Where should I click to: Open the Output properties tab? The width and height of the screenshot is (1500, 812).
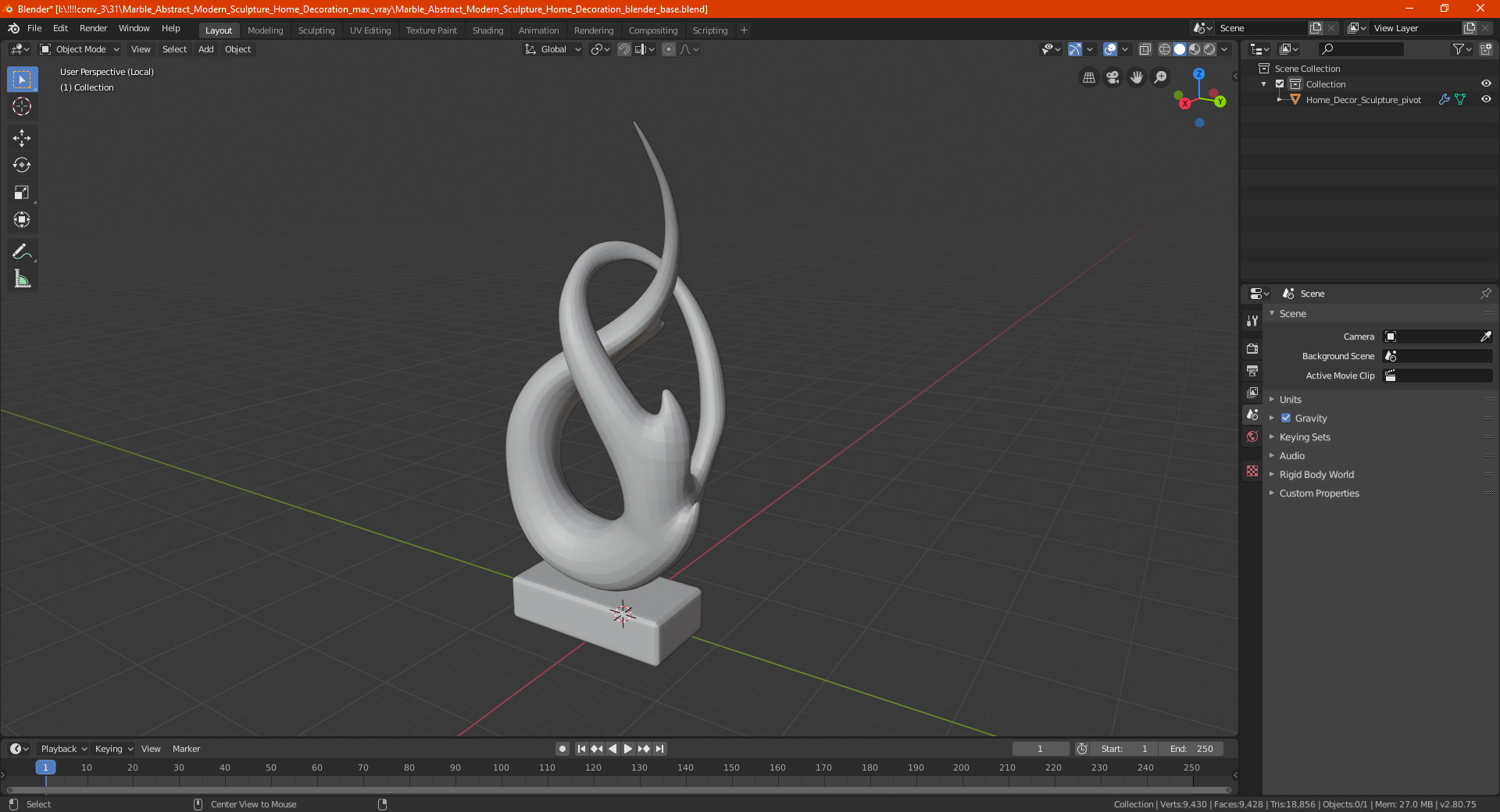point(1252,371)
